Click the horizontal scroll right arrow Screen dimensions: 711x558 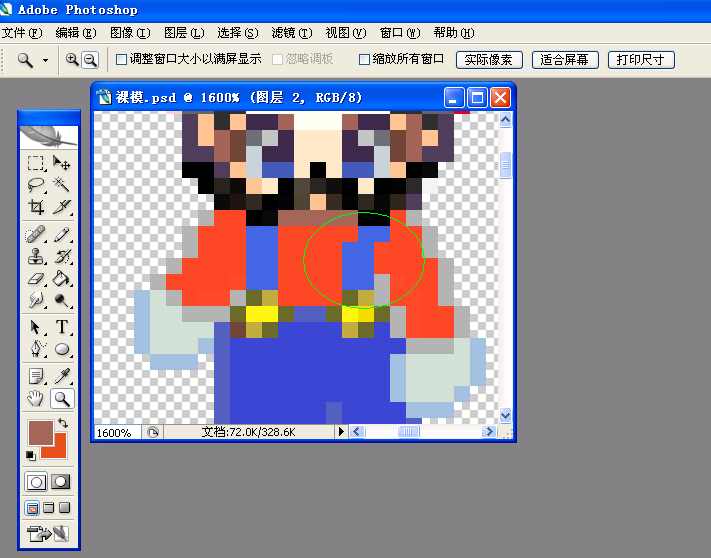point(489,432)
